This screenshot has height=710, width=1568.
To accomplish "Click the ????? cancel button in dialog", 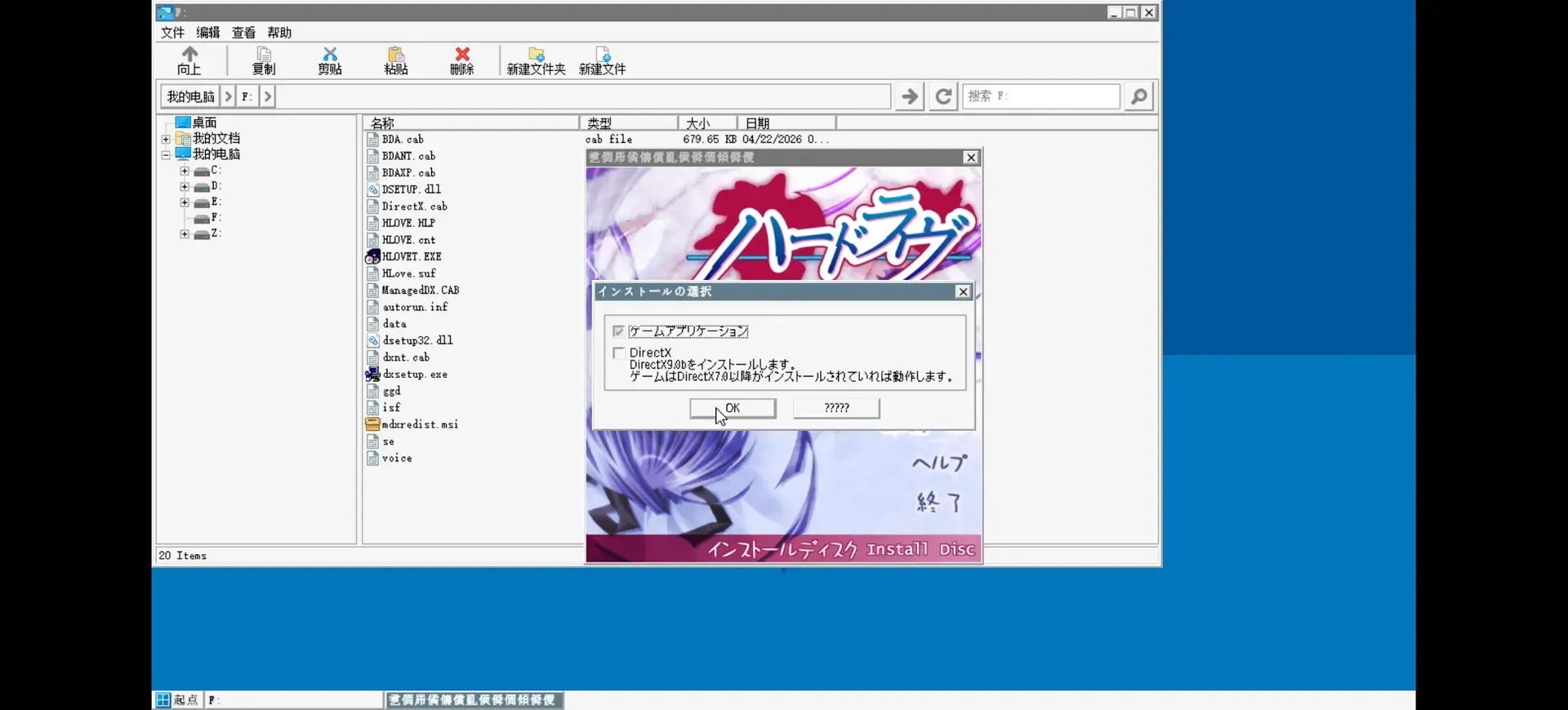I will (x=836, y=408).
